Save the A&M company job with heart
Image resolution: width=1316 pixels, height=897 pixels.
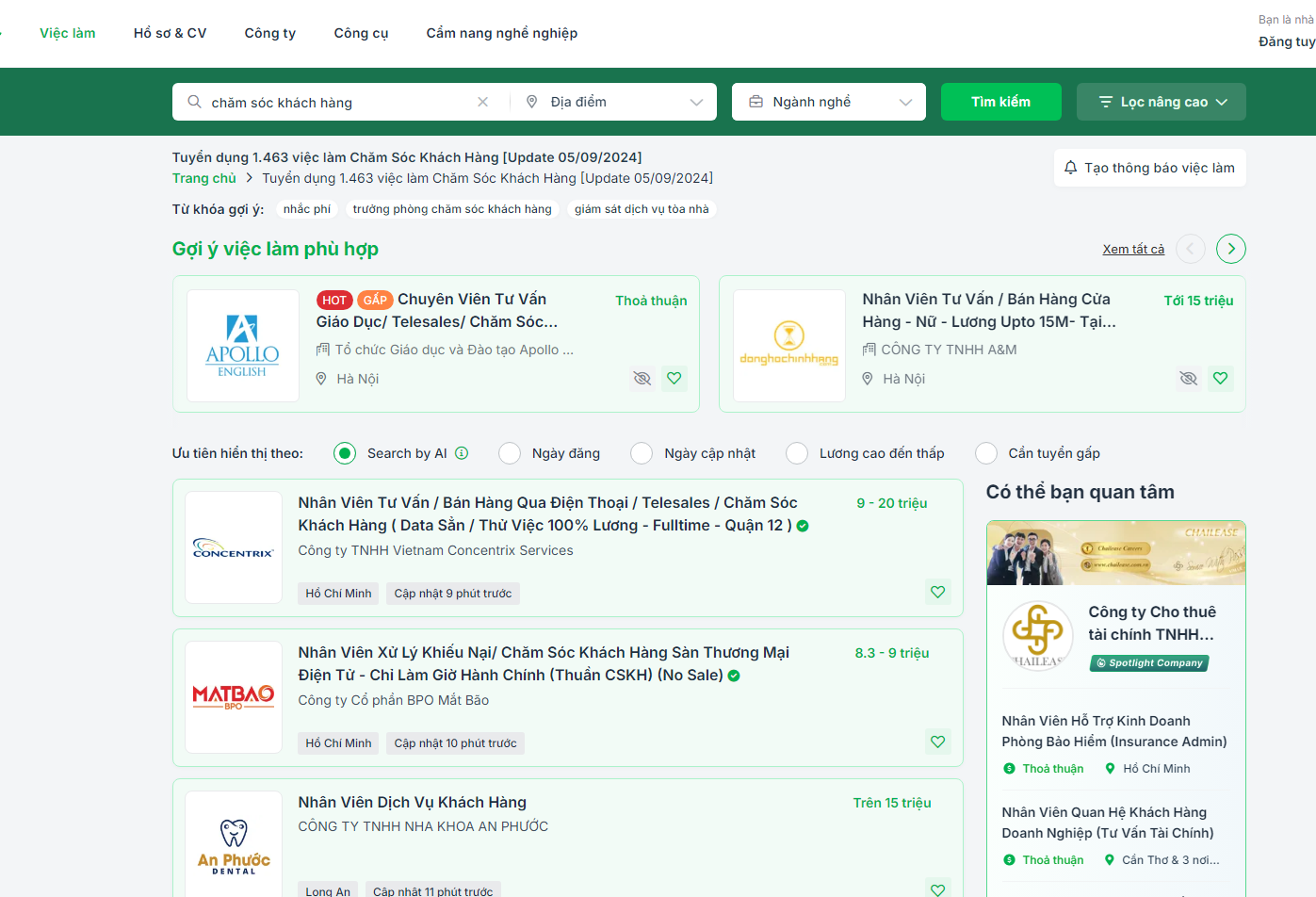click(1221, 379)
